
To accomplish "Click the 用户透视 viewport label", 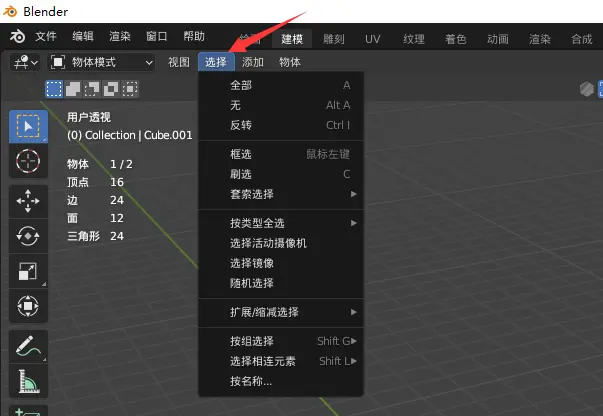I will click(89, 117).
